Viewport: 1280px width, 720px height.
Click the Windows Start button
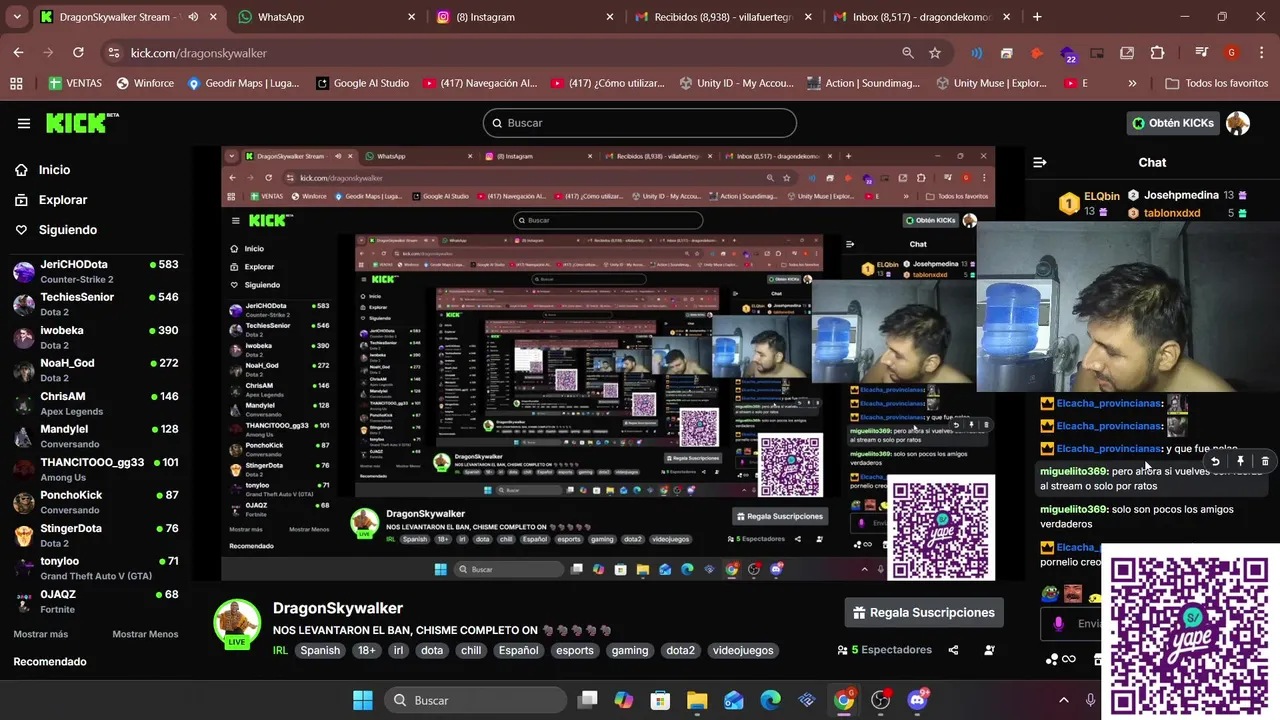point(362,700)
